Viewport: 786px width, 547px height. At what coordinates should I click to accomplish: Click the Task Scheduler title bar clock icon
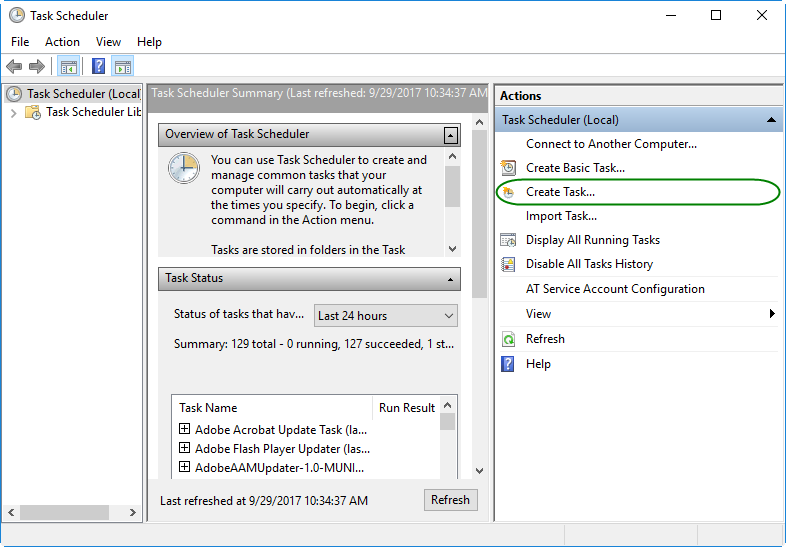pos(17,16)
